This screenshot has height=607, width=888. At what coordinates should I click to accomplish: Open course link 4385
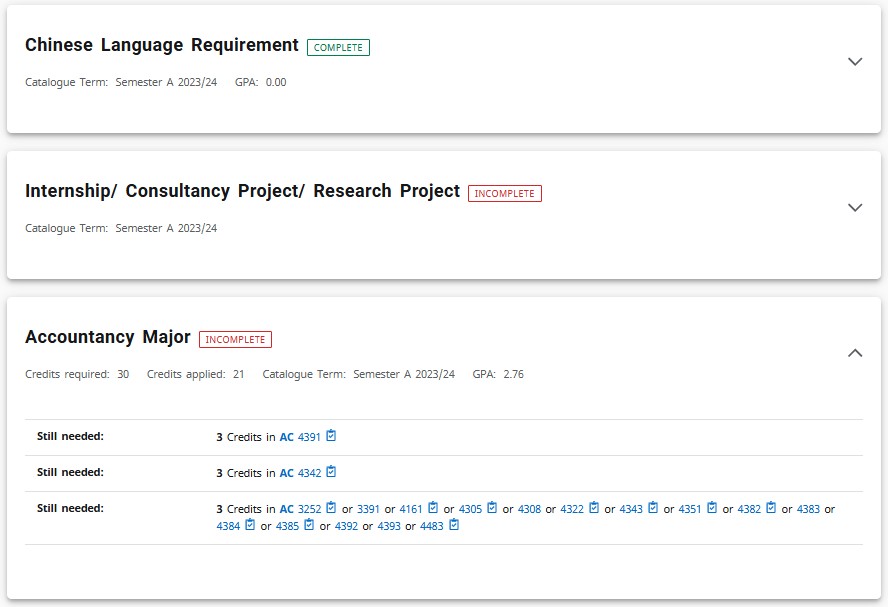point(287,526)
